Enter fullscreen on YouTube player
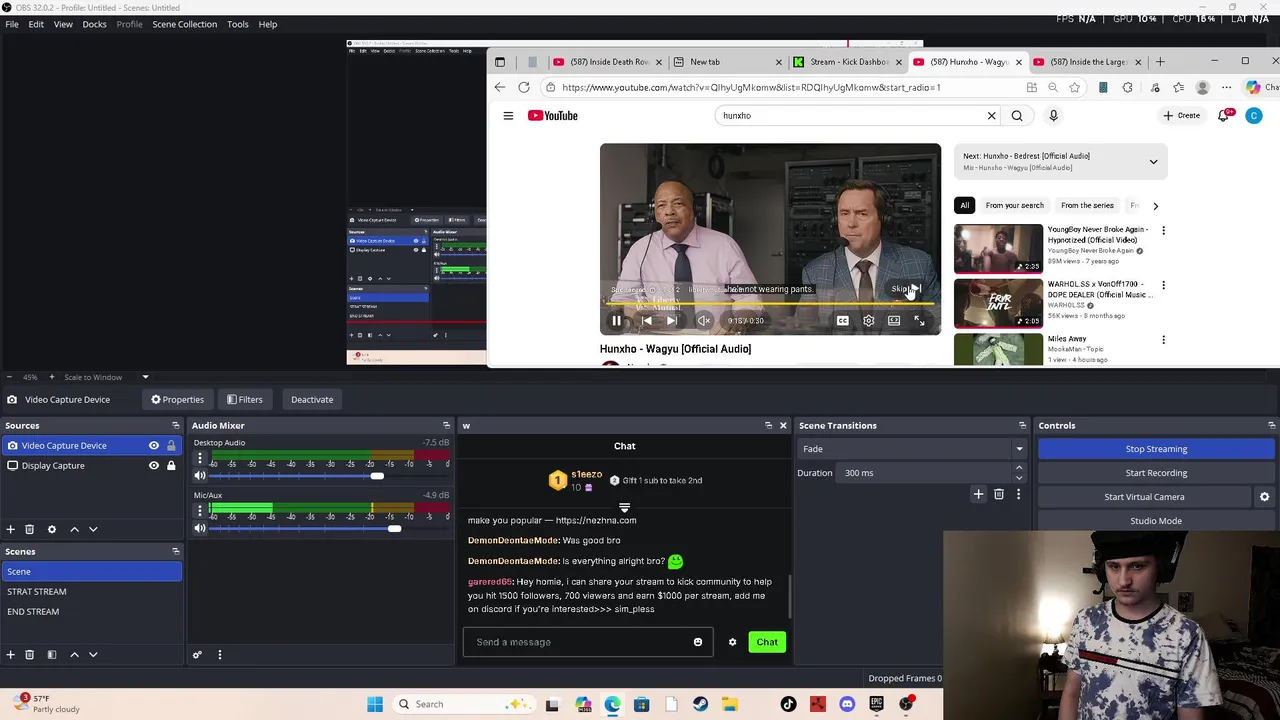 [919, 321]
